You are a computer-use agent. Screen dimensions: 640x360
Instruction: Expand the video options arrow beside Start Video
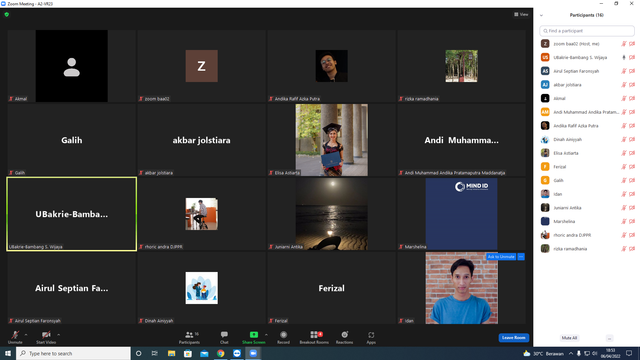coord(58,335)
